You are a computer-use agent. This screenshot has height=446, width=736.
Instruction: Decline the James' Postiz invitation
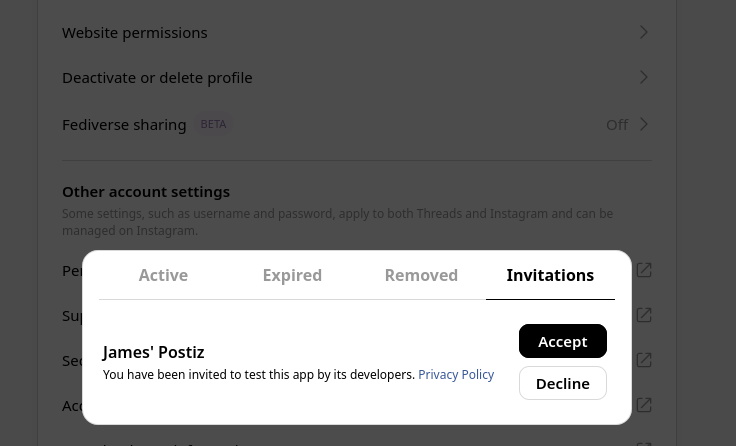point(562,383)
